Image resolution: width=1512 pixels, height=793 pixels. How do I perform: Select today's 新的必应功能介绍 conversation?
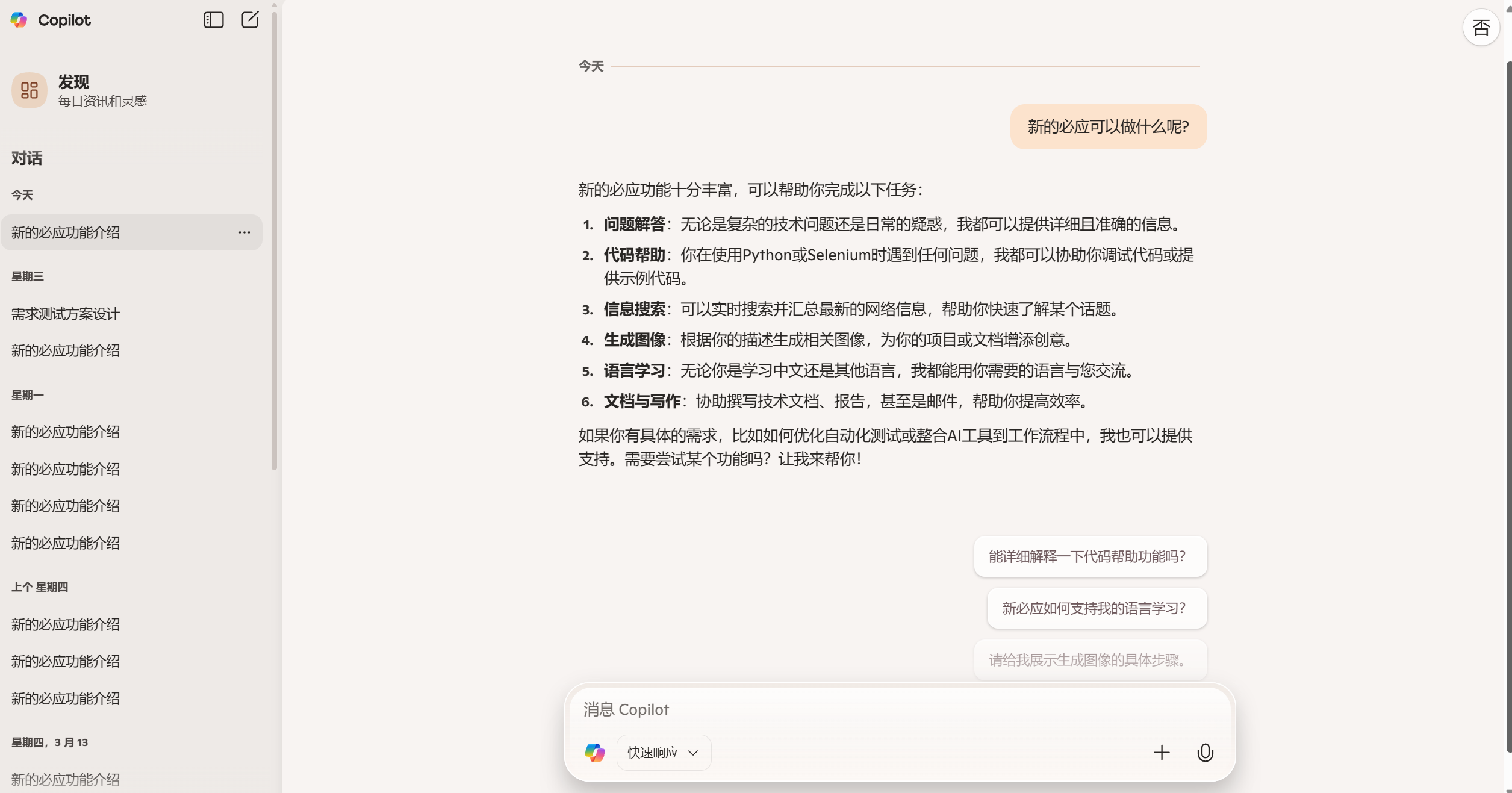pos(66,232)
